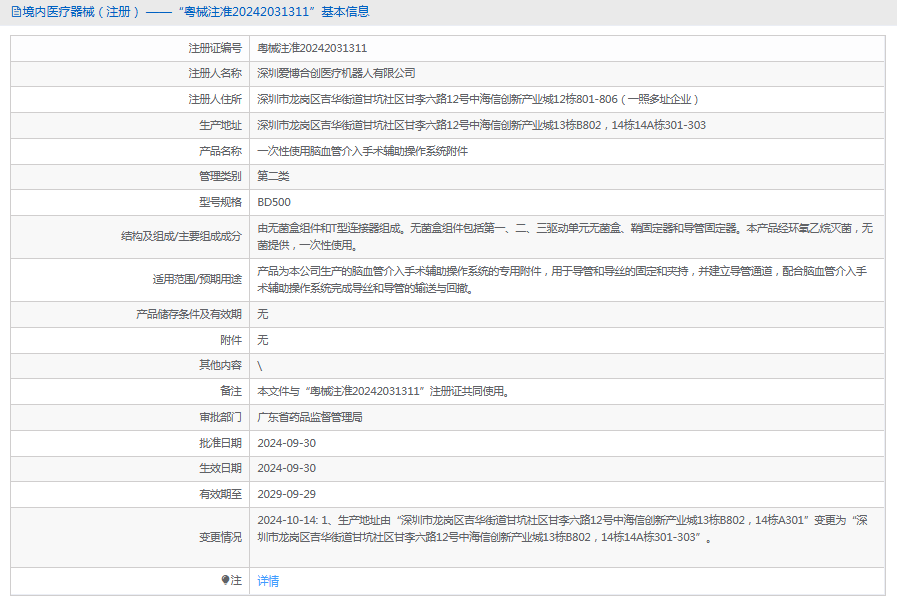
Task: Select the change record dated 2024-10-14
Action: click(x=562, y=528)
